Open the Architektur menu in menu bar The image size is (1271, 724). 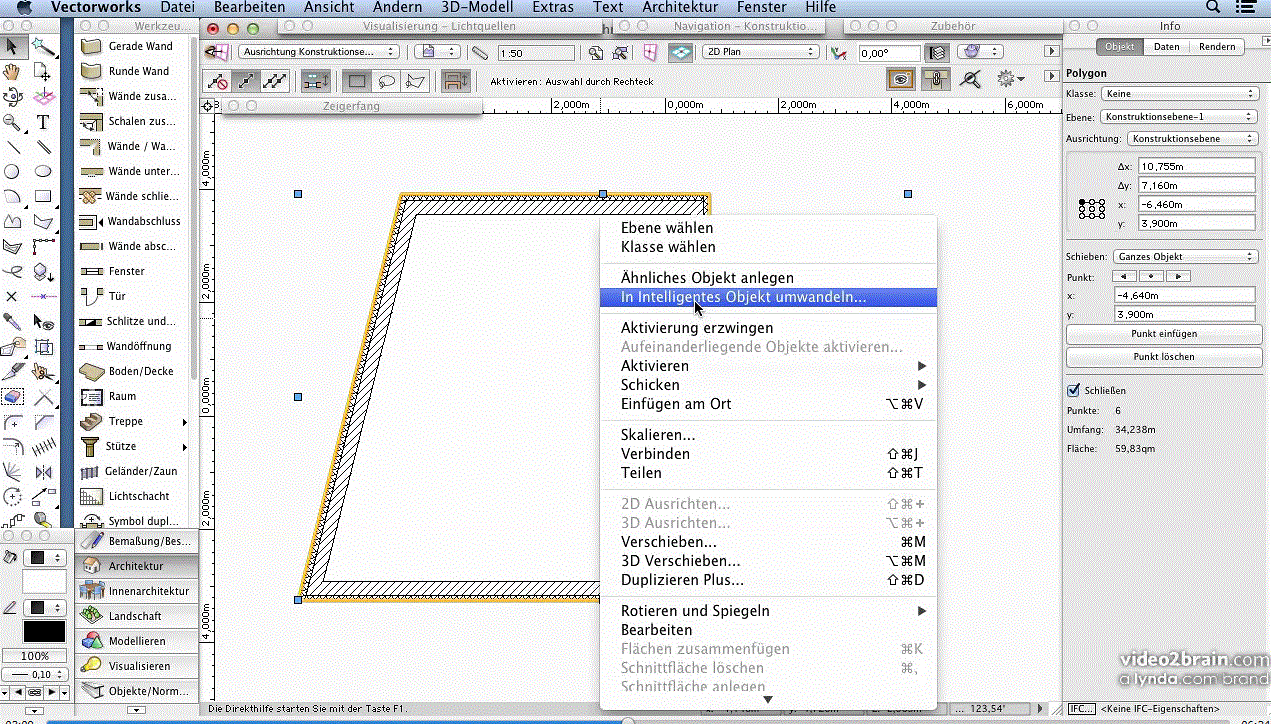point(680,8)
